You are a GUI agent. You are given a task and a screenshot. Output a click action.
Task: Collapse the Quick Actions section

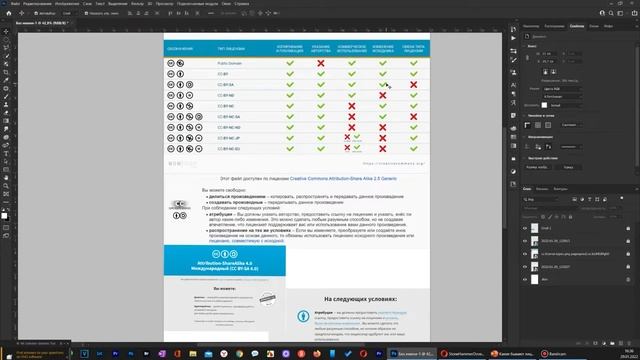pos(525,158)
